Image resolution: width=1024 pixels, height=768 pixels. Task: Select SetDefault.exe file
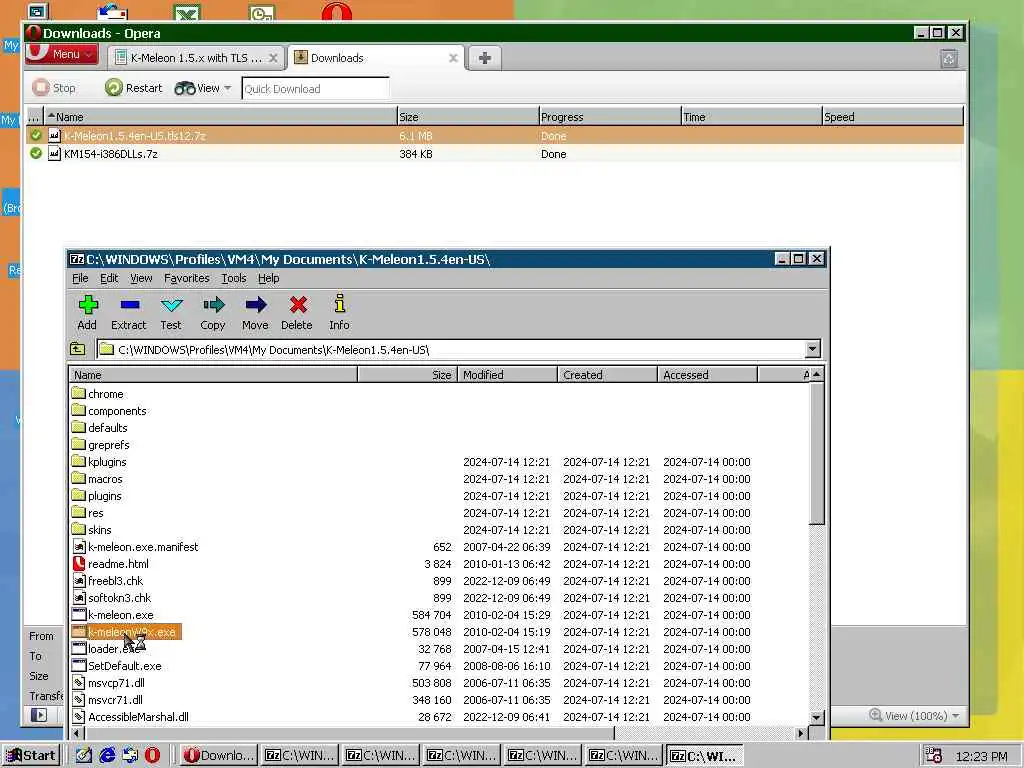tap(117, 665)
